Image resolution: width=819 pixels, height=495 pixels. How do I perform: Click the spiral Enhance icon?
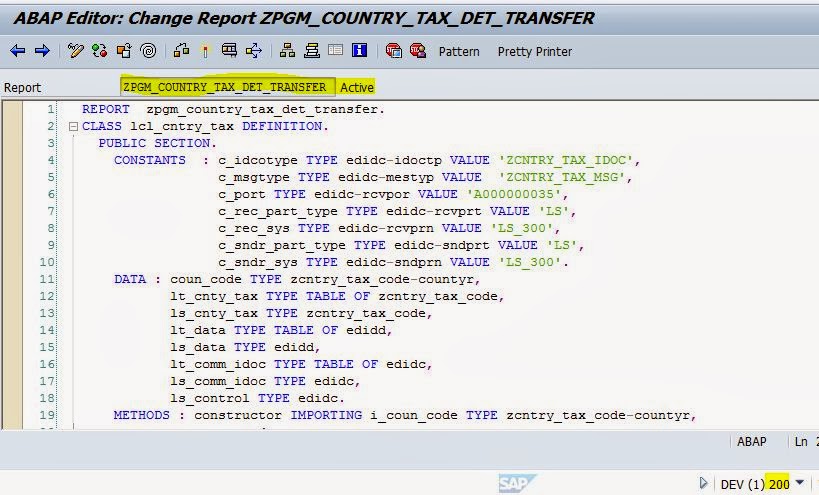[x=149, y=51]
